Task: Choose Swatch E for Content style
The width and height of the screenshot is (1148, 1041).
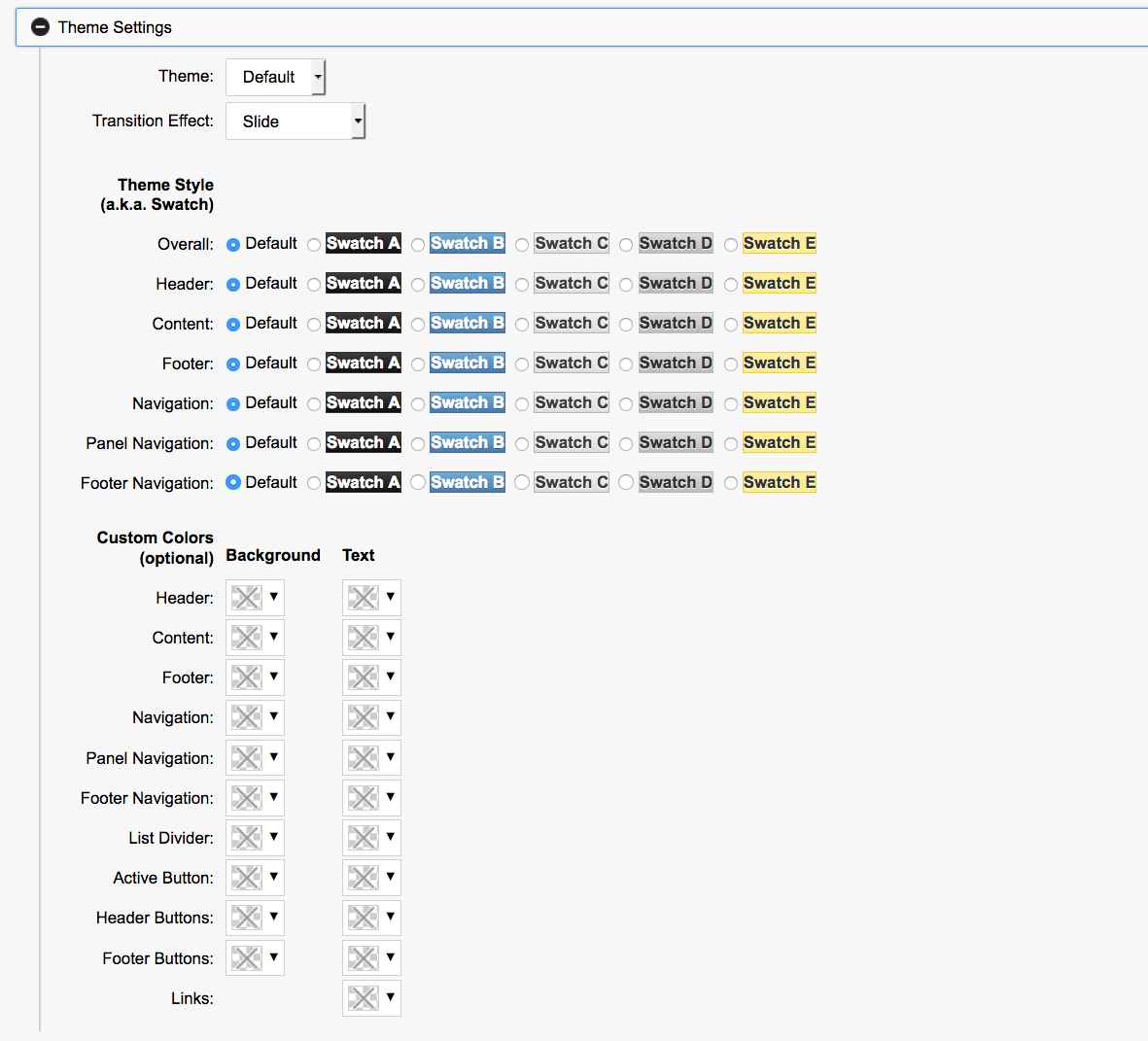Action: coord(731,325)
